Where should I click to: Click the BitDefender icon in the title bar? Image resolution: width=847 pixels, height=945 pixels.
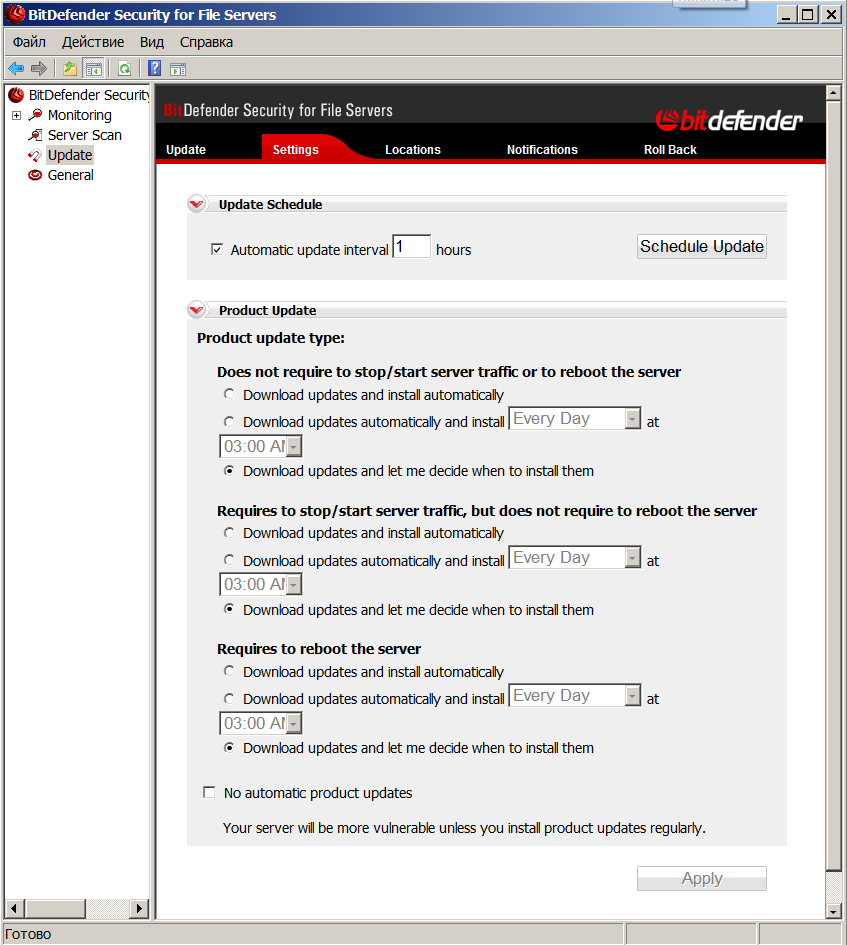pyautogui.click(x=14, y=14)
